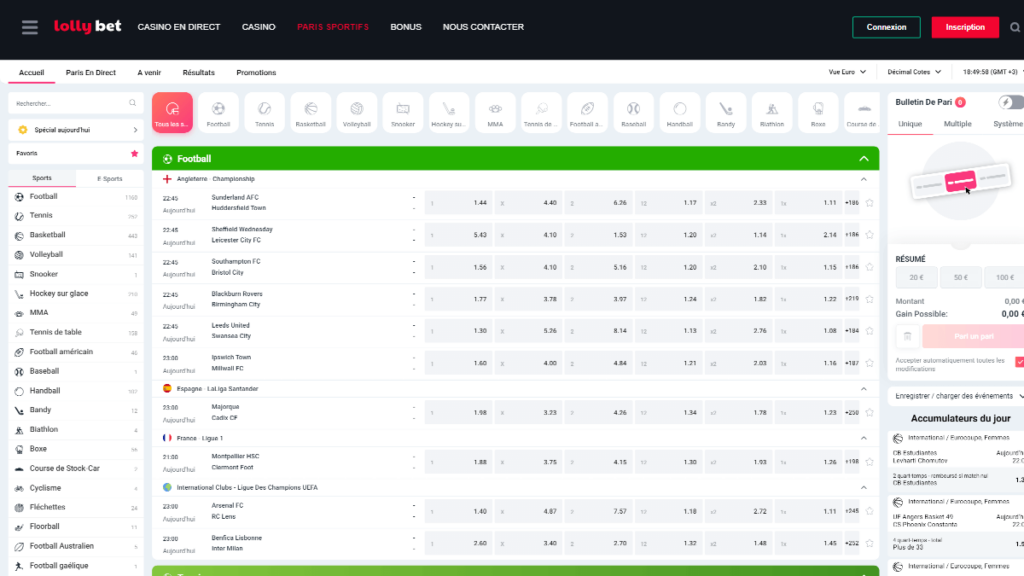Select the Bandy sport icon tile
The height and width of the screenshot is (576, 1024).
(726, 112)
